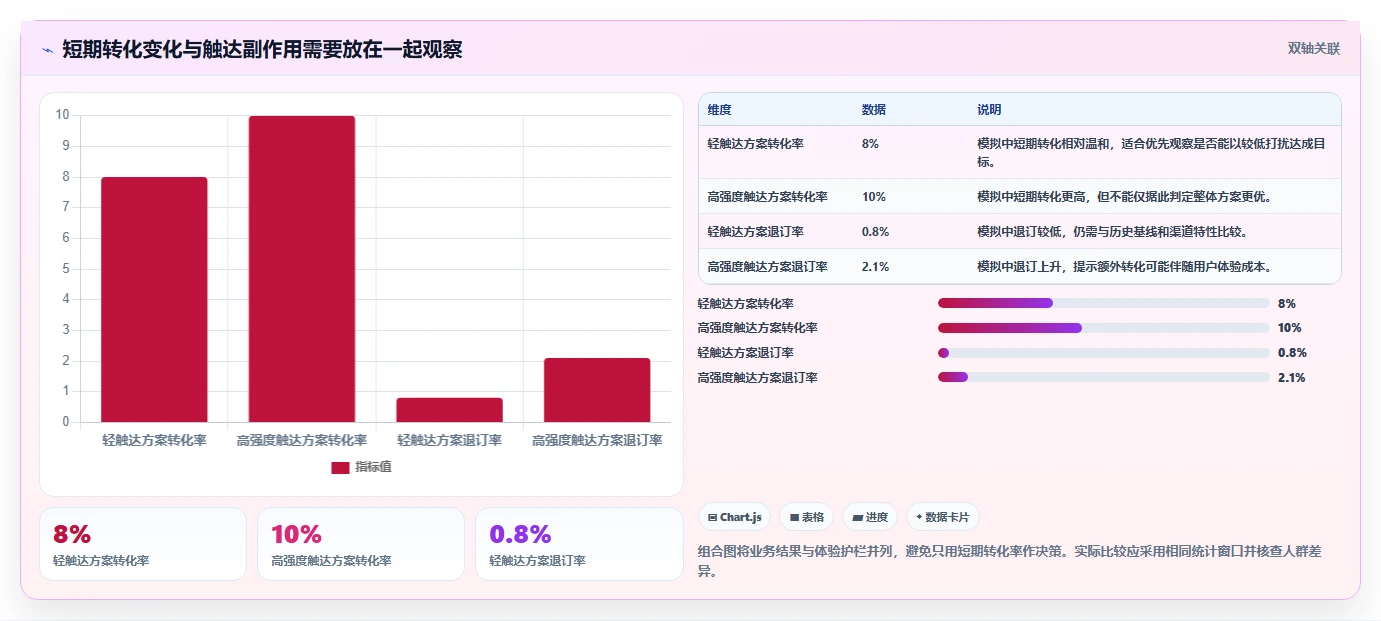Click progress-list label 高强度触达方案转化率
This screenshot has height=621, width=1381.
pyautogui.click(x=758, y=328)
